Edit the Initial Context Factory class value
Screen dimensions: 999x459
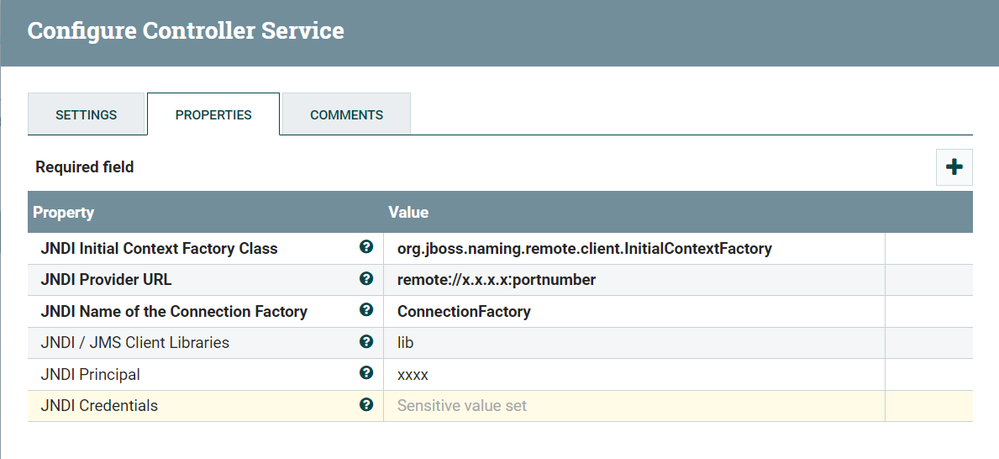pyautogui.click(x=584, y=248)
